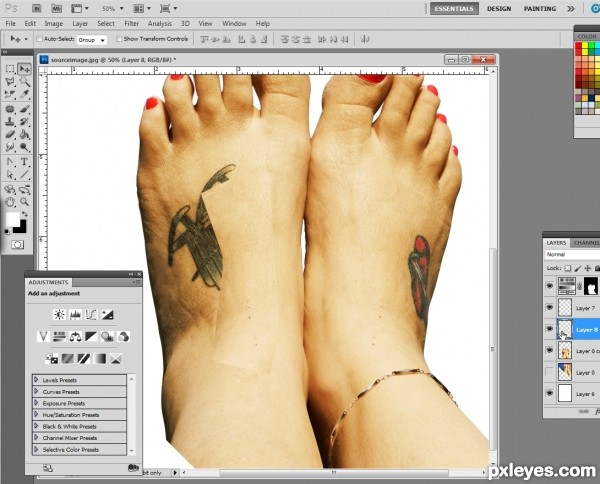Show more workspaces via double-arrow

[571, 8]
